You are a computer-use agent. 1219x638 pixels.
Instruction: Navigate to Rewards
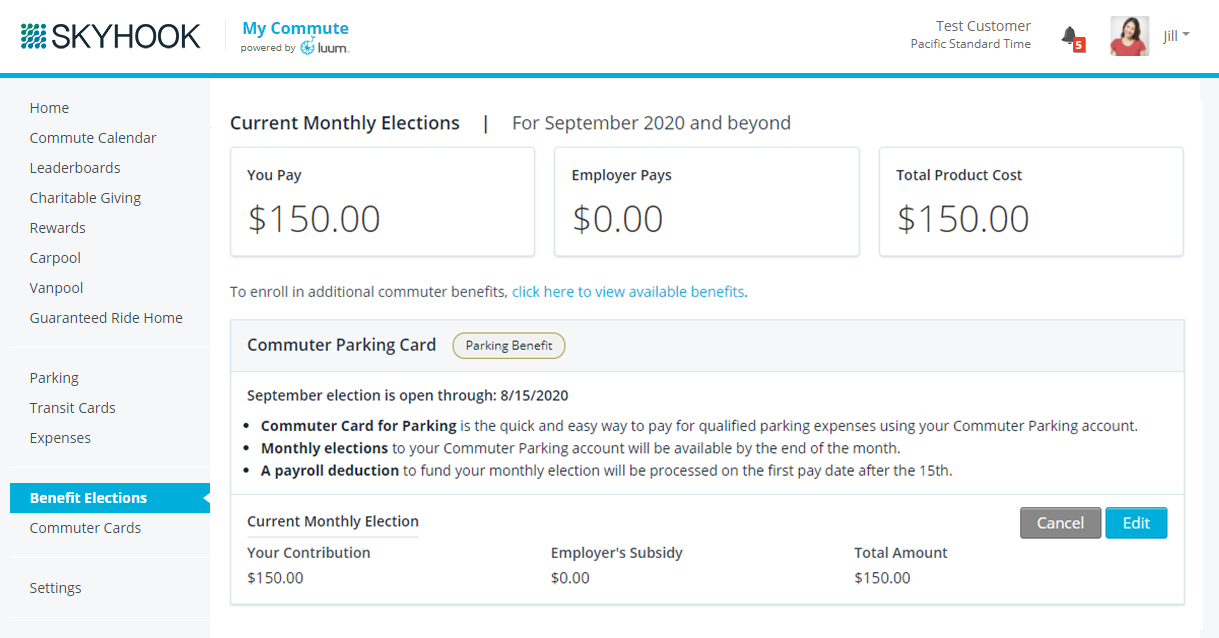(57, 228)
